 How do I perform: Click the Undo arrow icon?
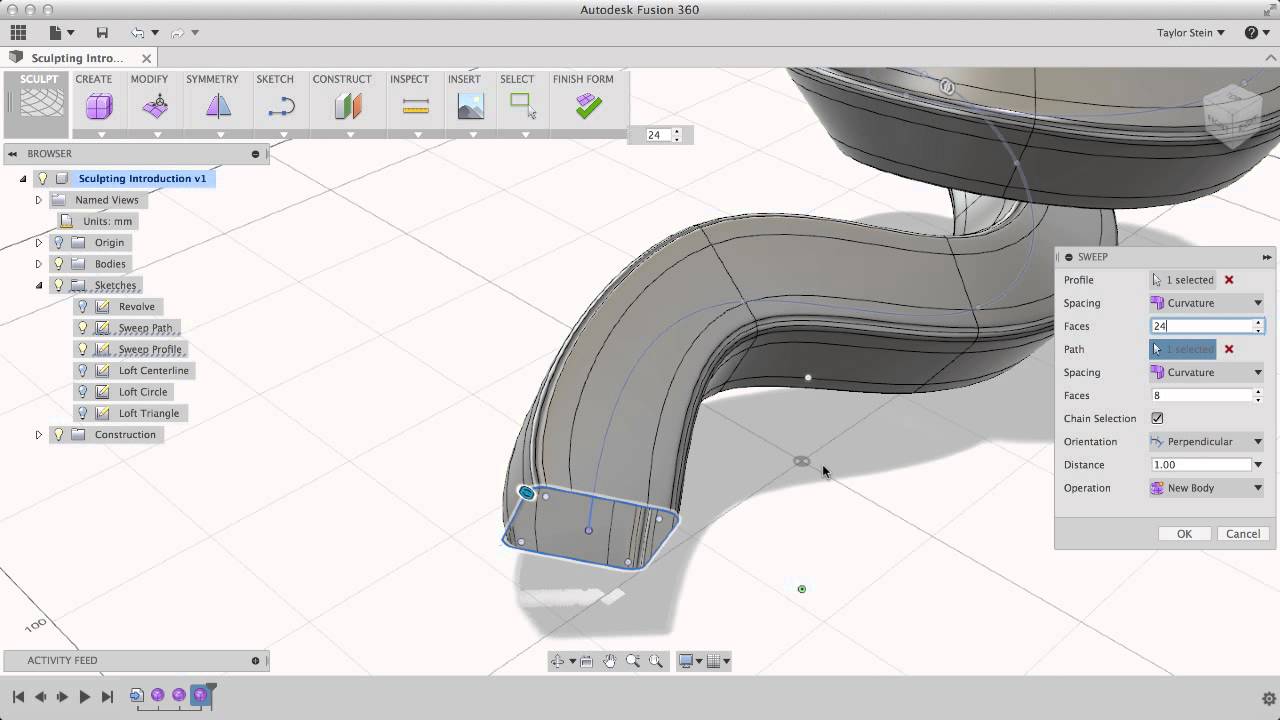(x=138, y=33)
